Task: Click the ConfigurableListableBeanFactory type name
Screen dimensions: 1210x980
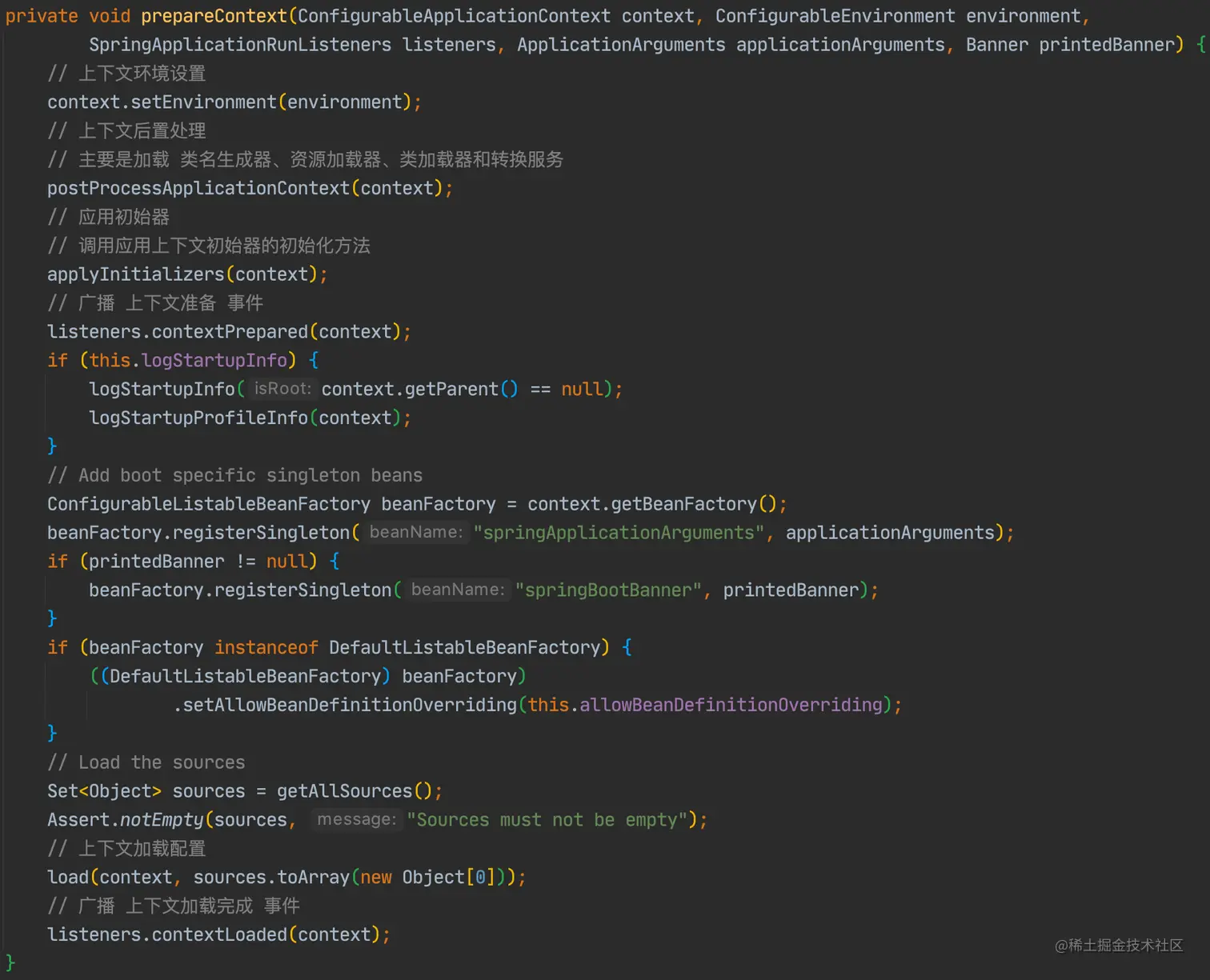Action: 209,504
